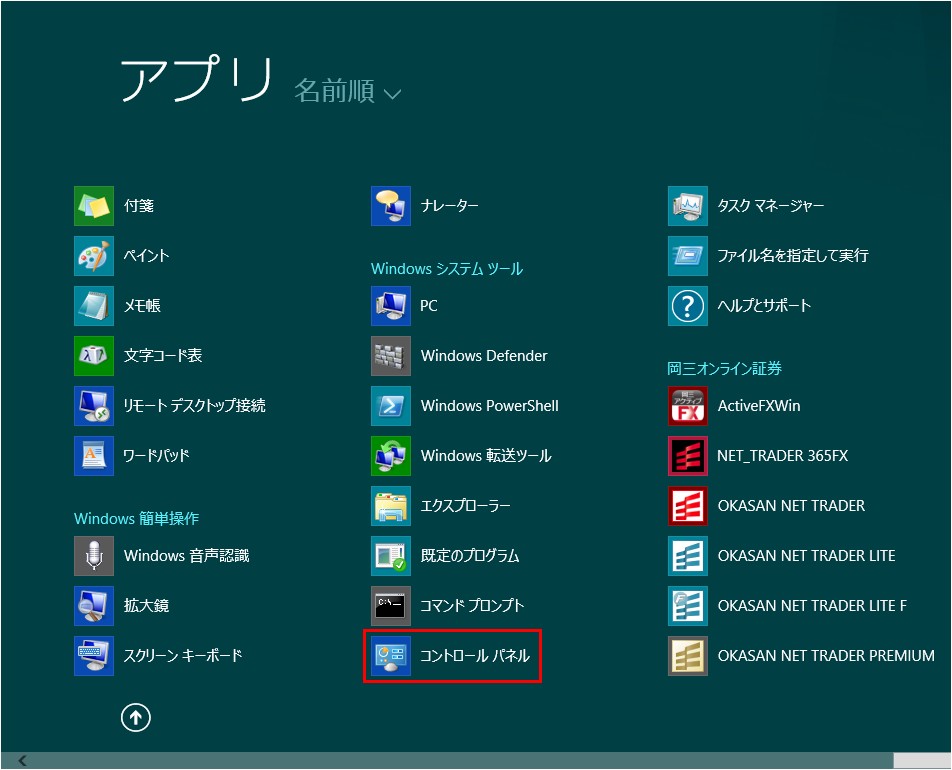Click the OKASAN NET TRADER PREMIUM label

click(x=826, y=656)
